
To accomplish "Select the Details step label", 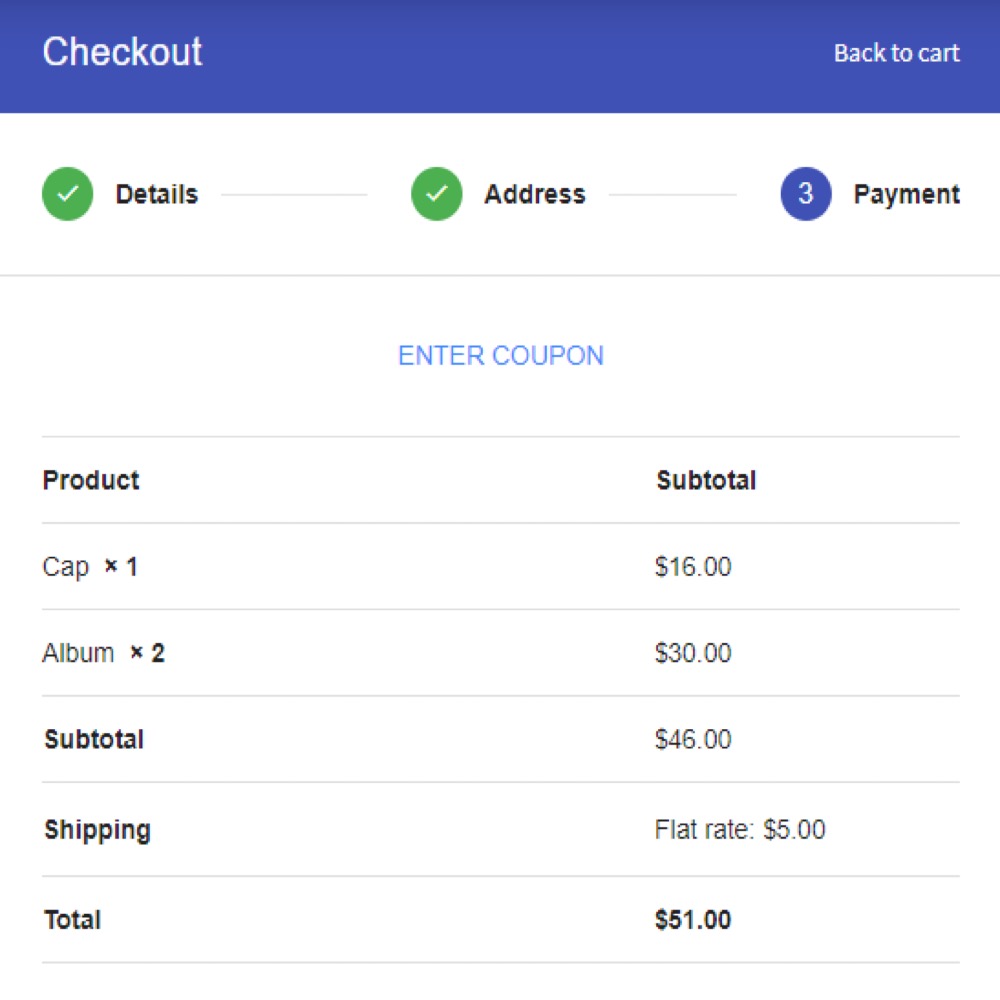I will [157, 194].
